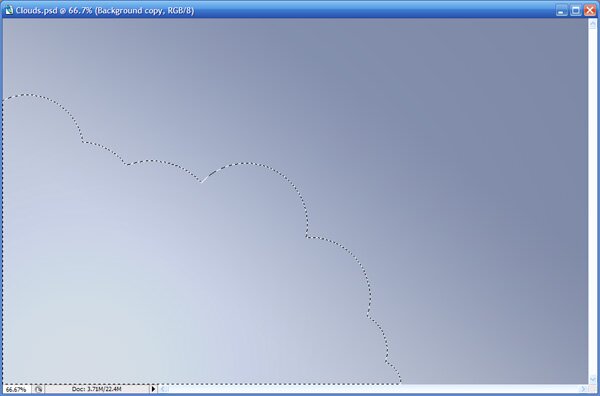Minimize the Clouds.psd document window
The width and height of the screenshot is (600, 396).
(x=561, y=10)
